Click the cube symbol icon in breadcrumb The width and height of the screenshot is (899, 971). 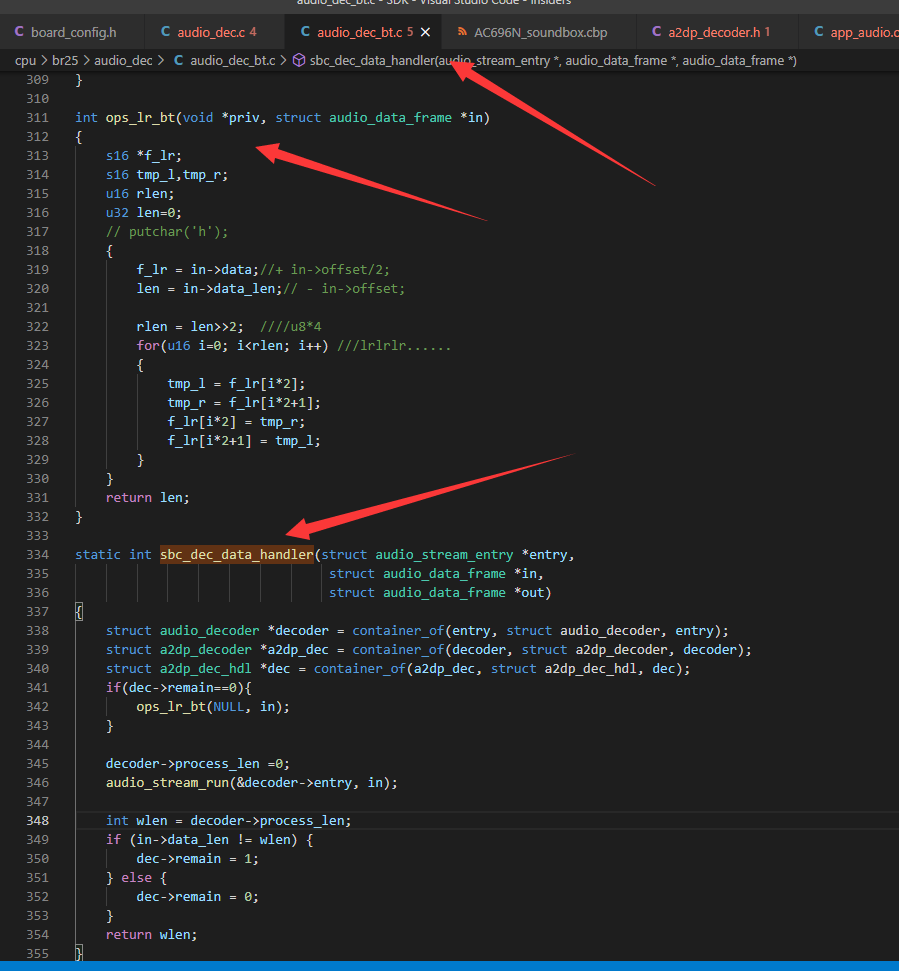click(x=299, y=60)
